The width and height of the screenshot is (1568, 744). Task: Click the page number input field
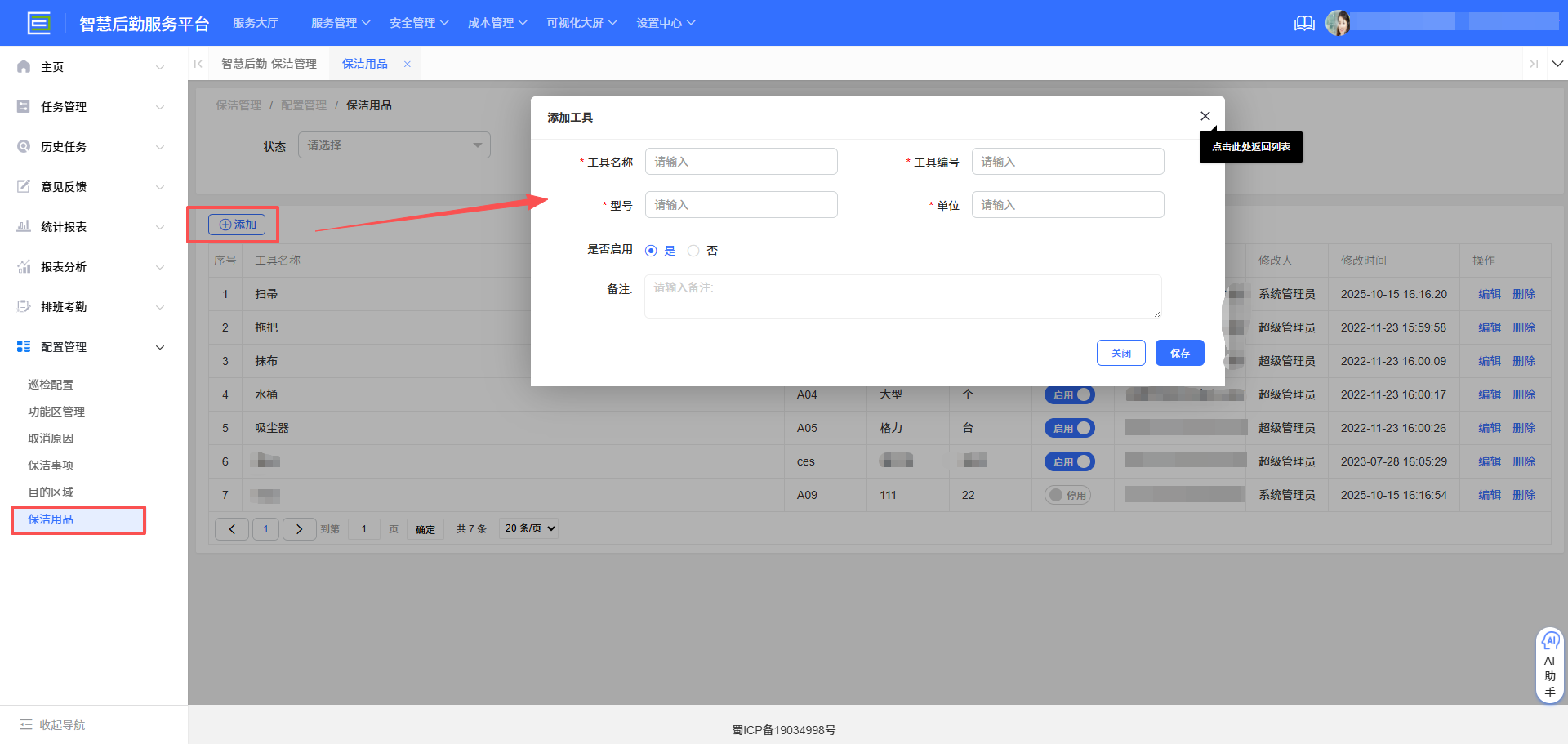[x=364, y=528]
